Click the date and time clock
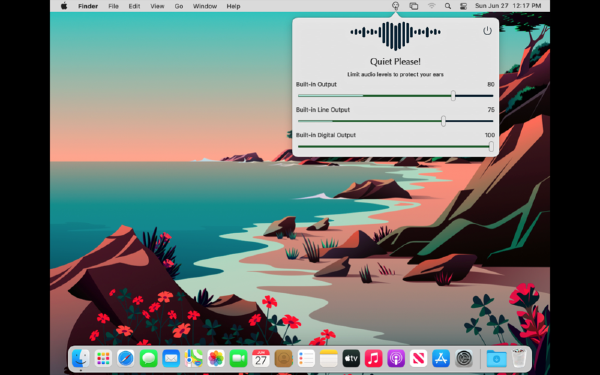 [x=508, y=6]
